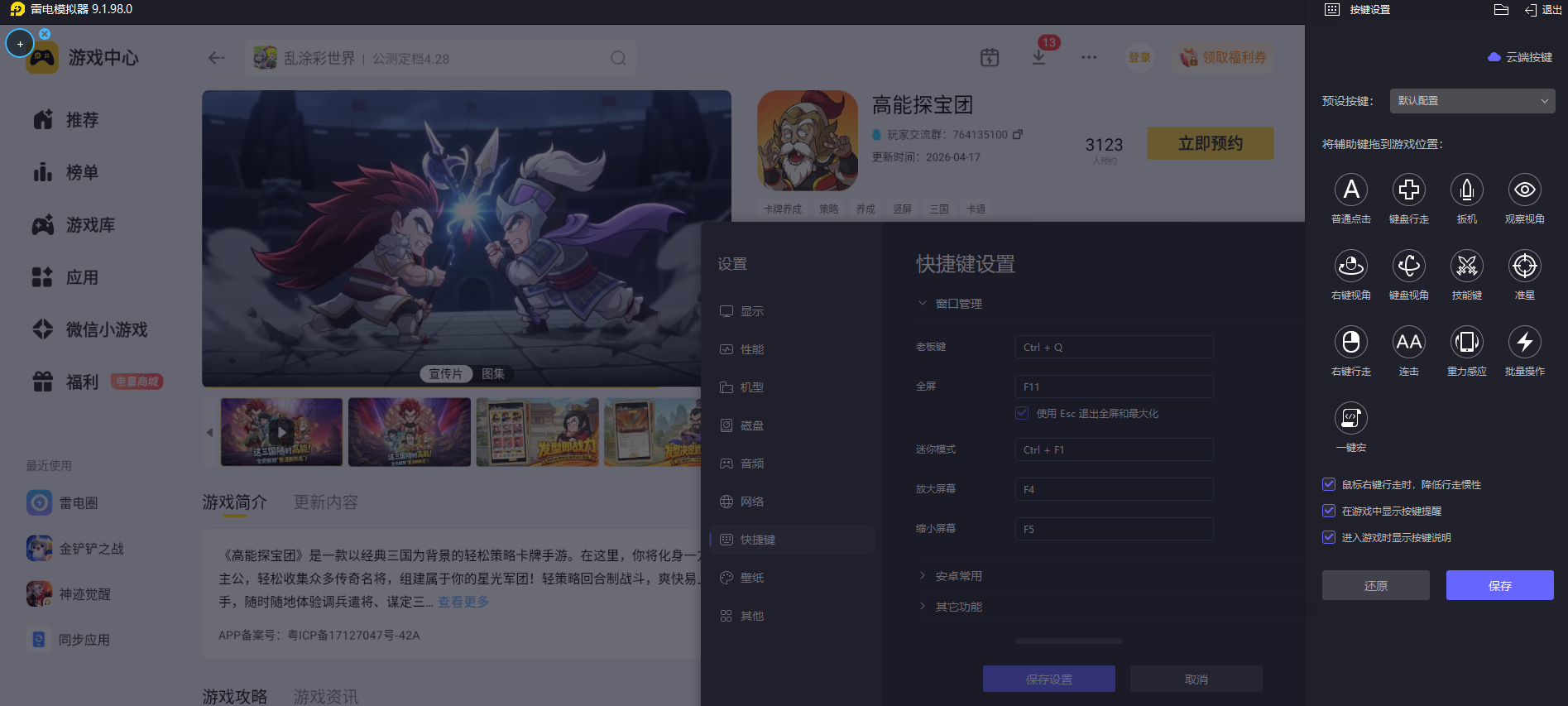Image resolution: width=1568 pixels, height=706 pixels.
Task: Click the 领取福利券 coupon button
Action: [1223, 57]
